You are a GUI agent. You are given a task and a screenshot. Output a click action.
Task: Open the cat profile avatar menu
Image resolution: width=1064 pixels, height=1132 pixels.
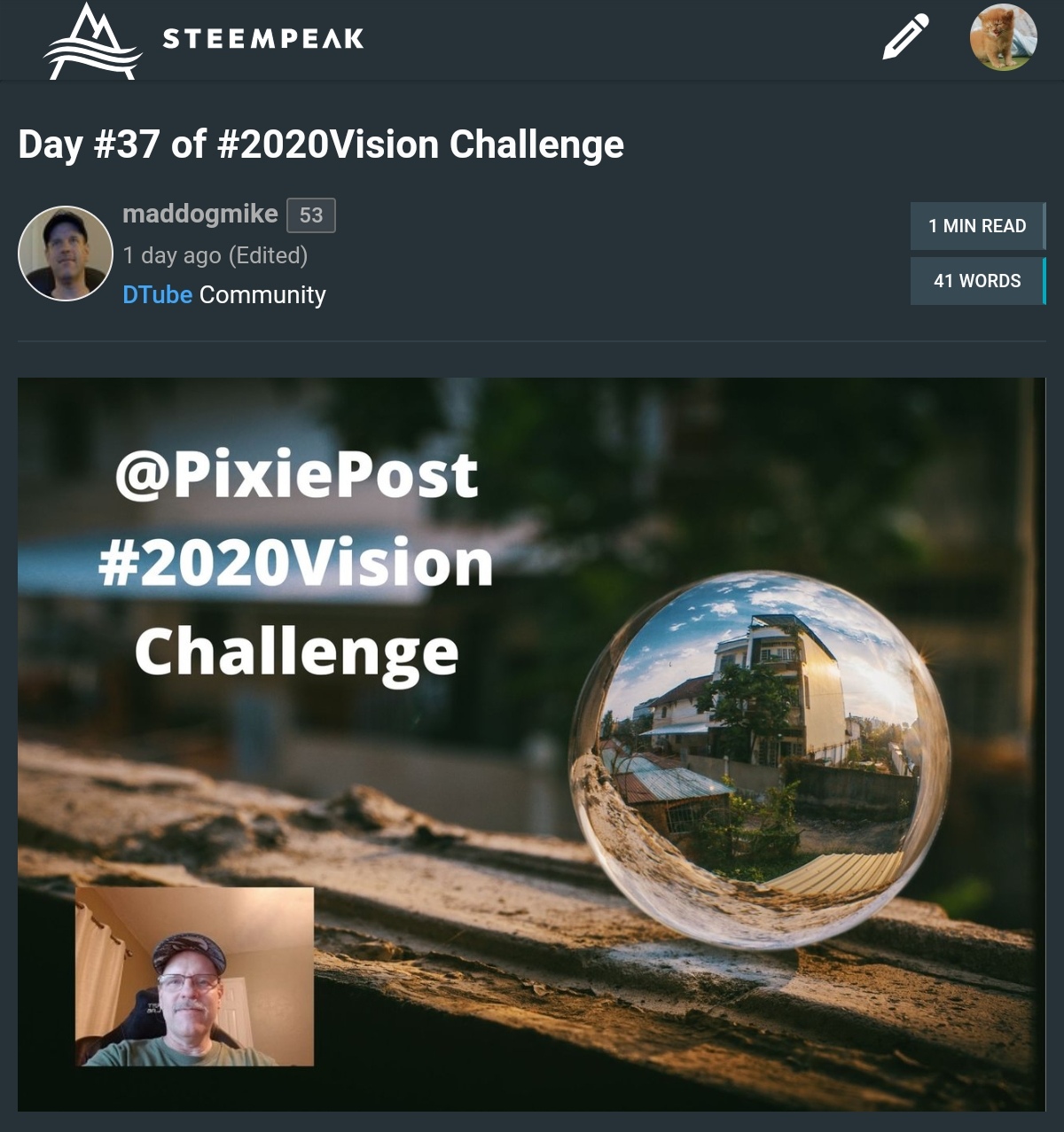pyautogui.click(x=1003, y=37)
